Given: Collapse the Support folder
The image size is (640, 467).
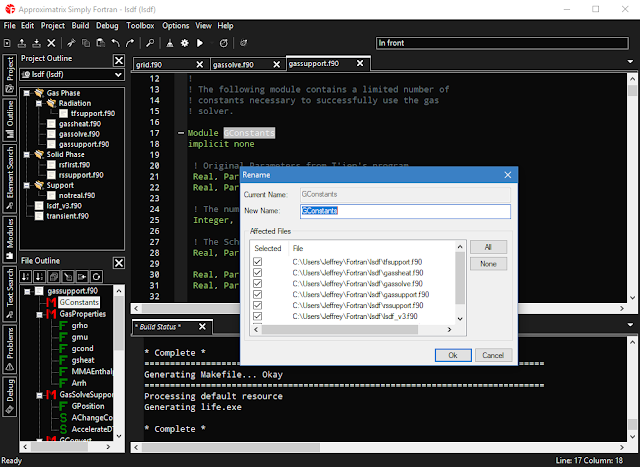Looking at the screenshot, I should [x=27, y=185].
